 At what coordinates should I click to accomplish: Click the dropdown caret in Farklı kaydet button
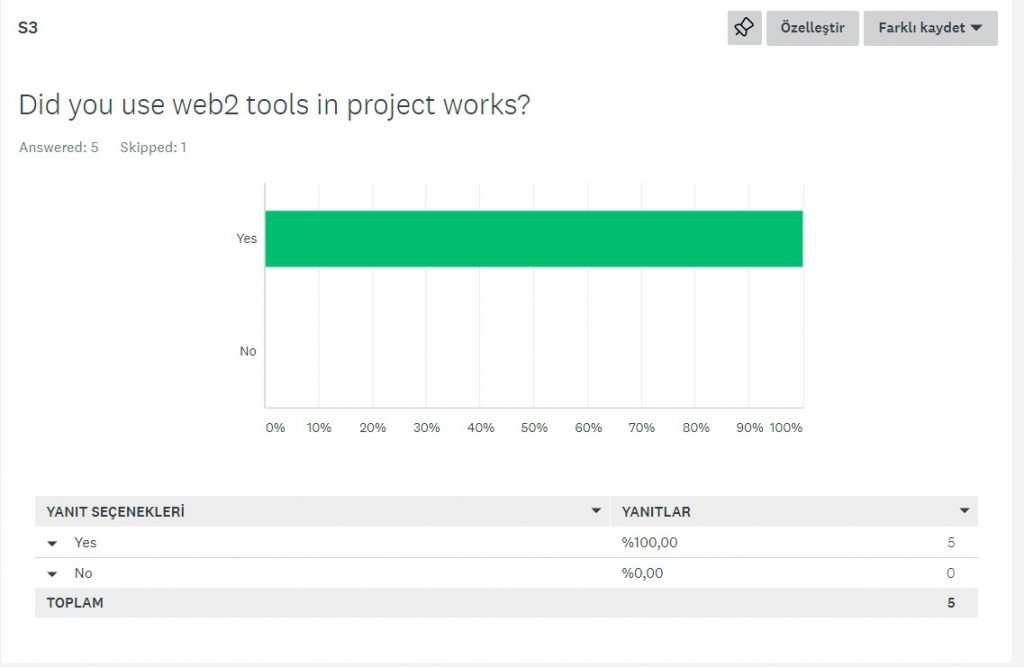click(975, 28)
